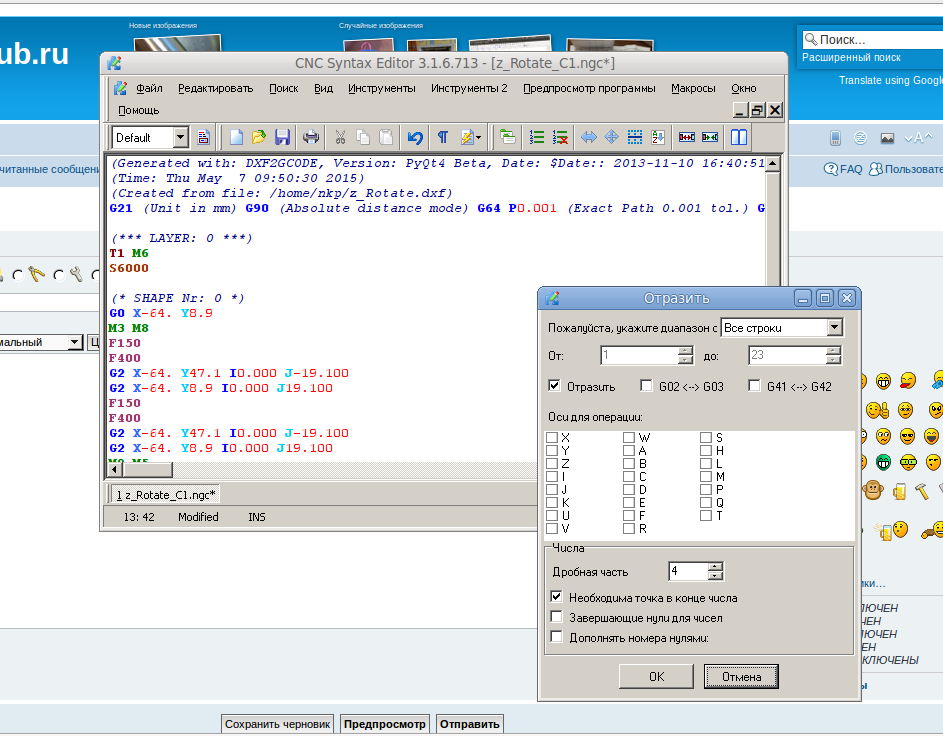Click the Print icon in toolbar
Image resolution: width=943 pixels, height=736 pixels.
(x=312, y=137)
